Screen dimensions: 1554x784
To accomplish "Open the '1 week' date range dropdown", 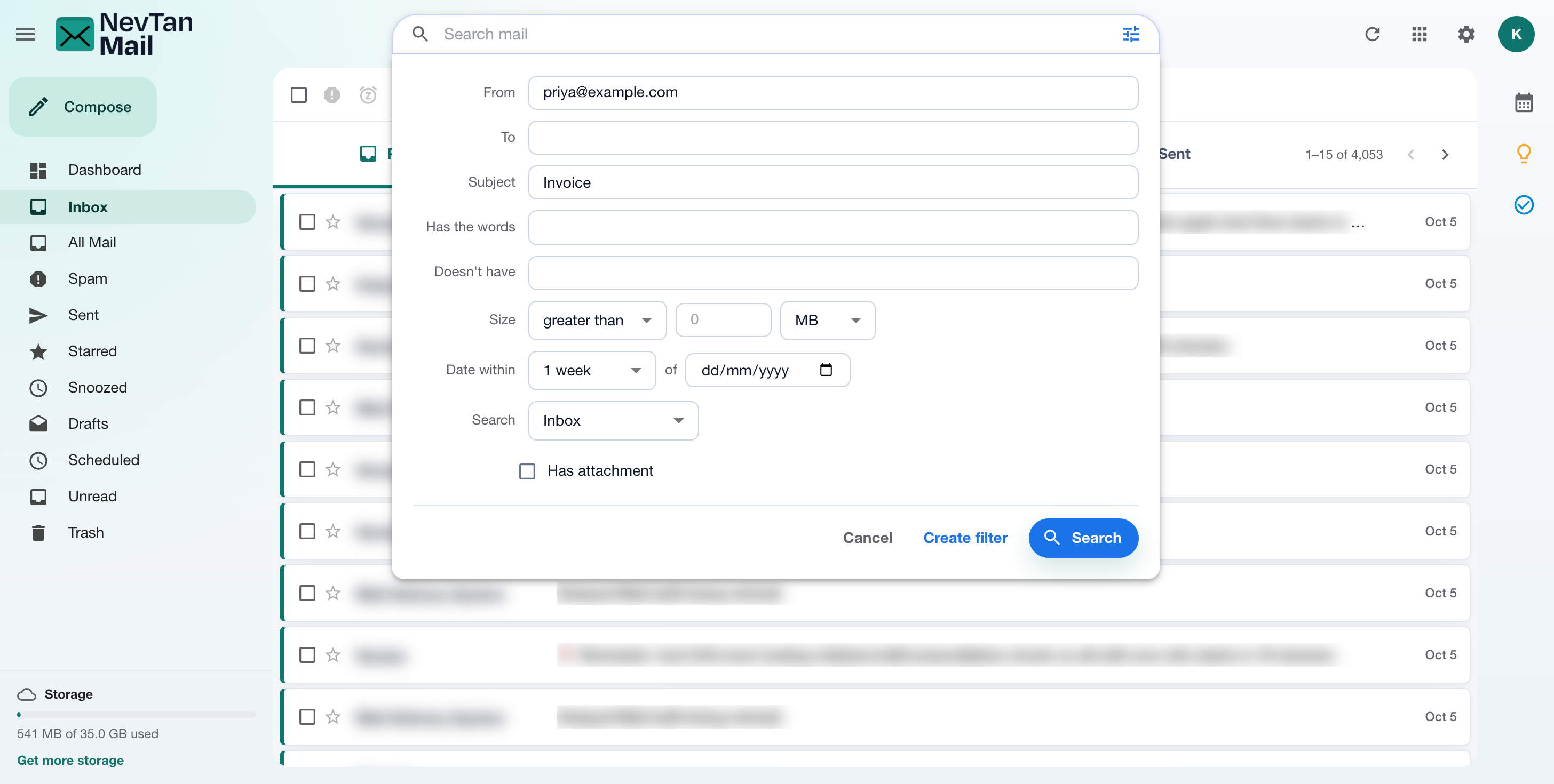I will click(x=592, y=370).
